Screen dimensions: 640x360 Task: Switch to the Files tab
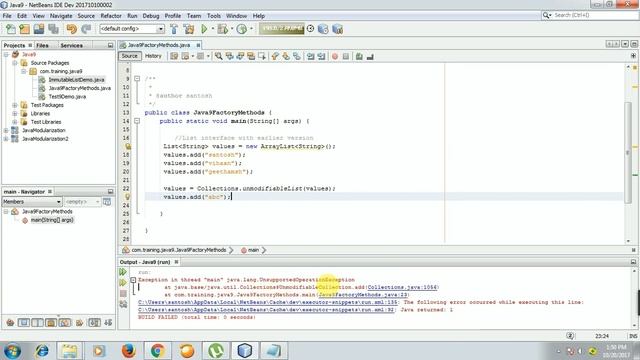point(42,45)
